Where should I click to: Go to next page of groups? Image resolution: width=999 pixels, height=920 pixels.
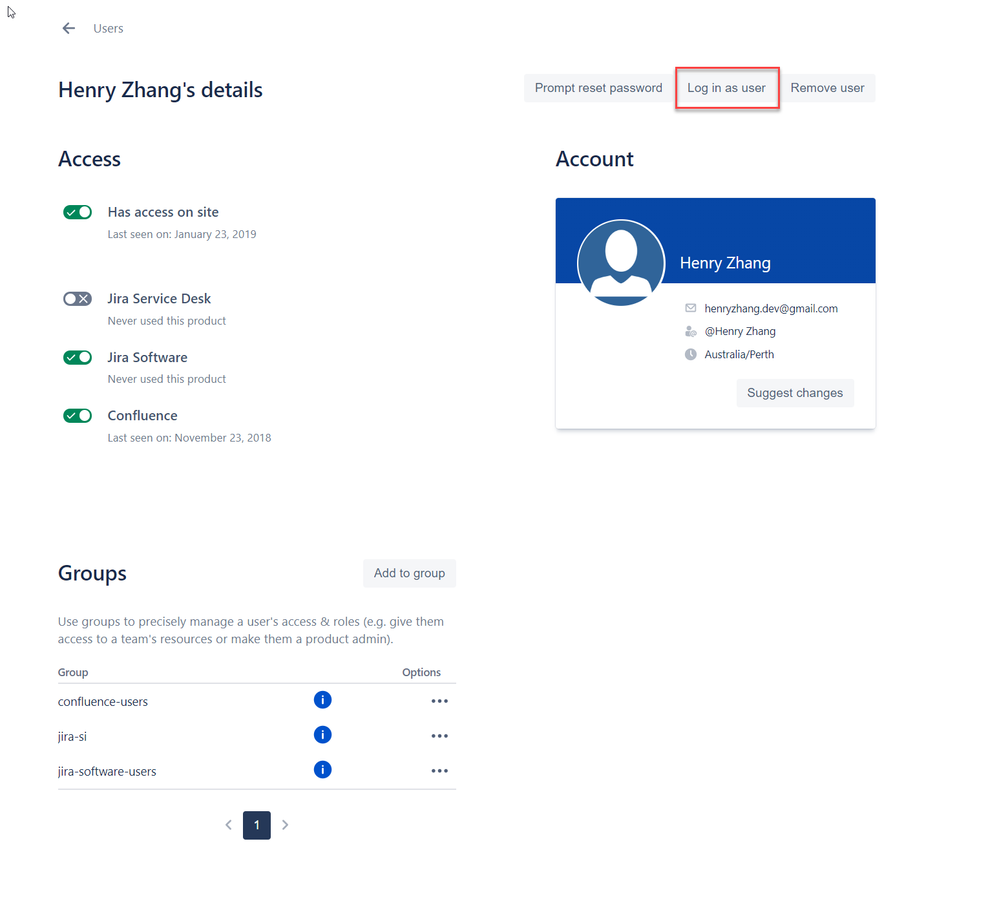click(285, 825)
